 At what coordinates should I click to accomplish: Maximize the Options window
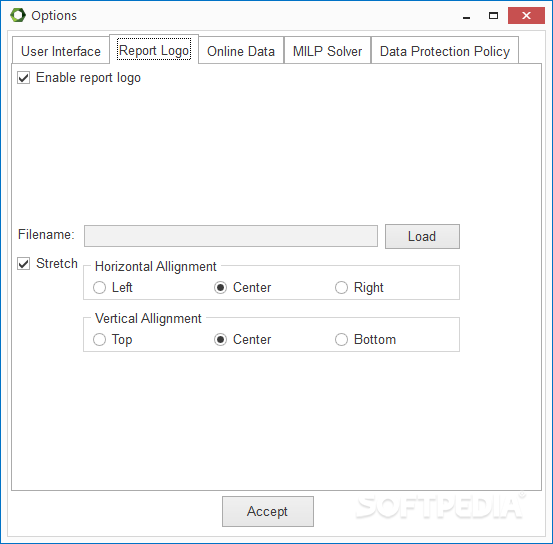pos(493,16)
